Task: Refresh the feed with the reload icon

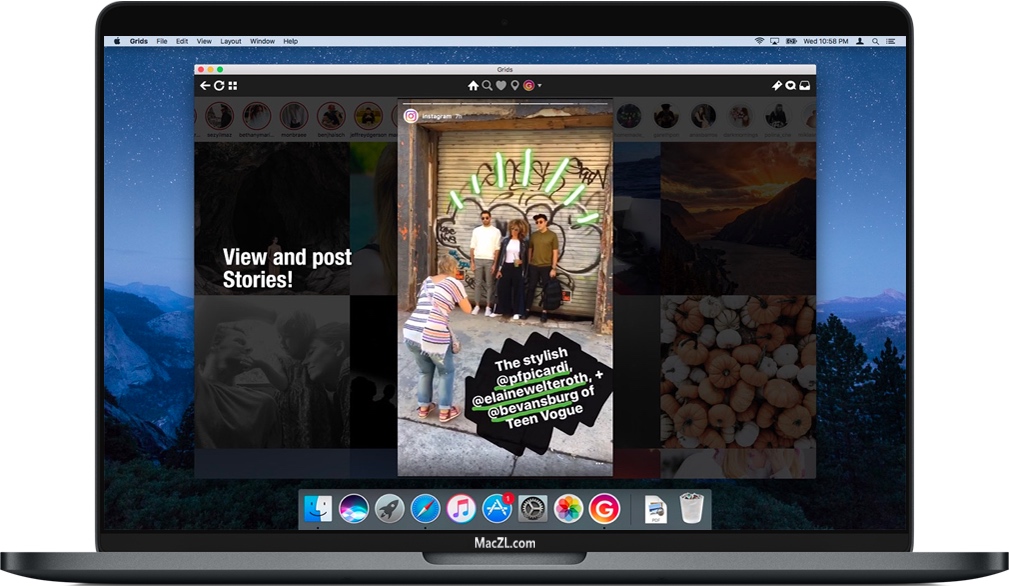Action: [x=219, y=86]
